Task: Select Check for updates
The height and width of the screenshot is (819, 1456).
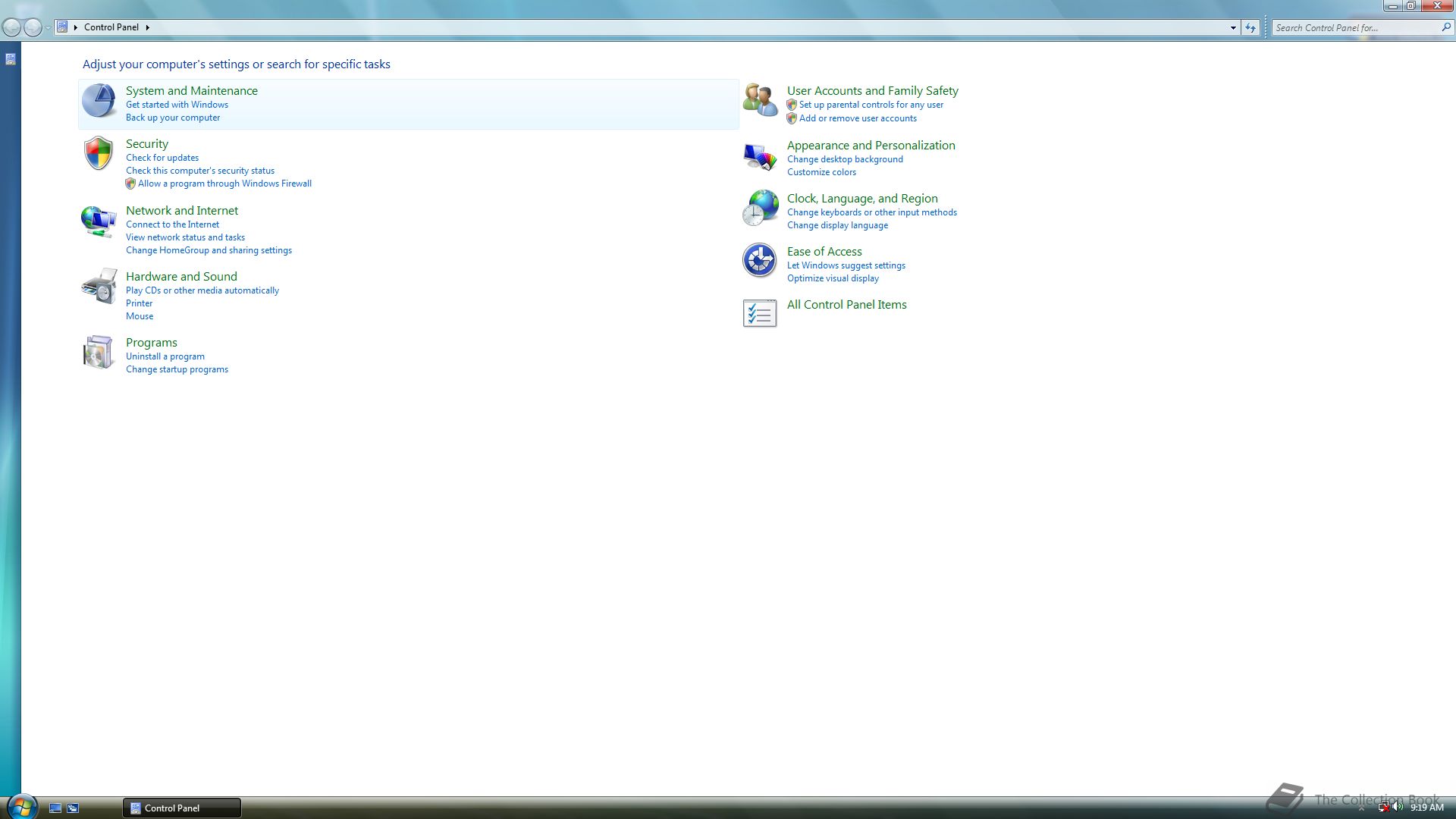Action: coord(162,158)
